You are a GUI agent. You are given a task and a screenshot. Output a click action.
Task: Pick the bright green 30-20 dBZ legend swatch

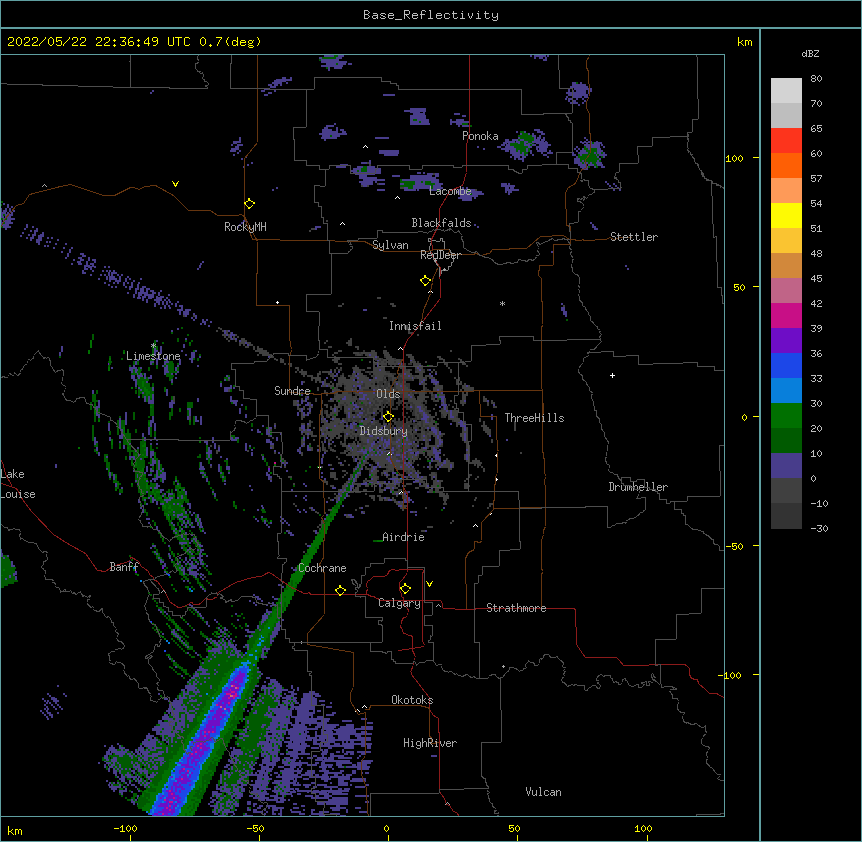coord(786,416)
